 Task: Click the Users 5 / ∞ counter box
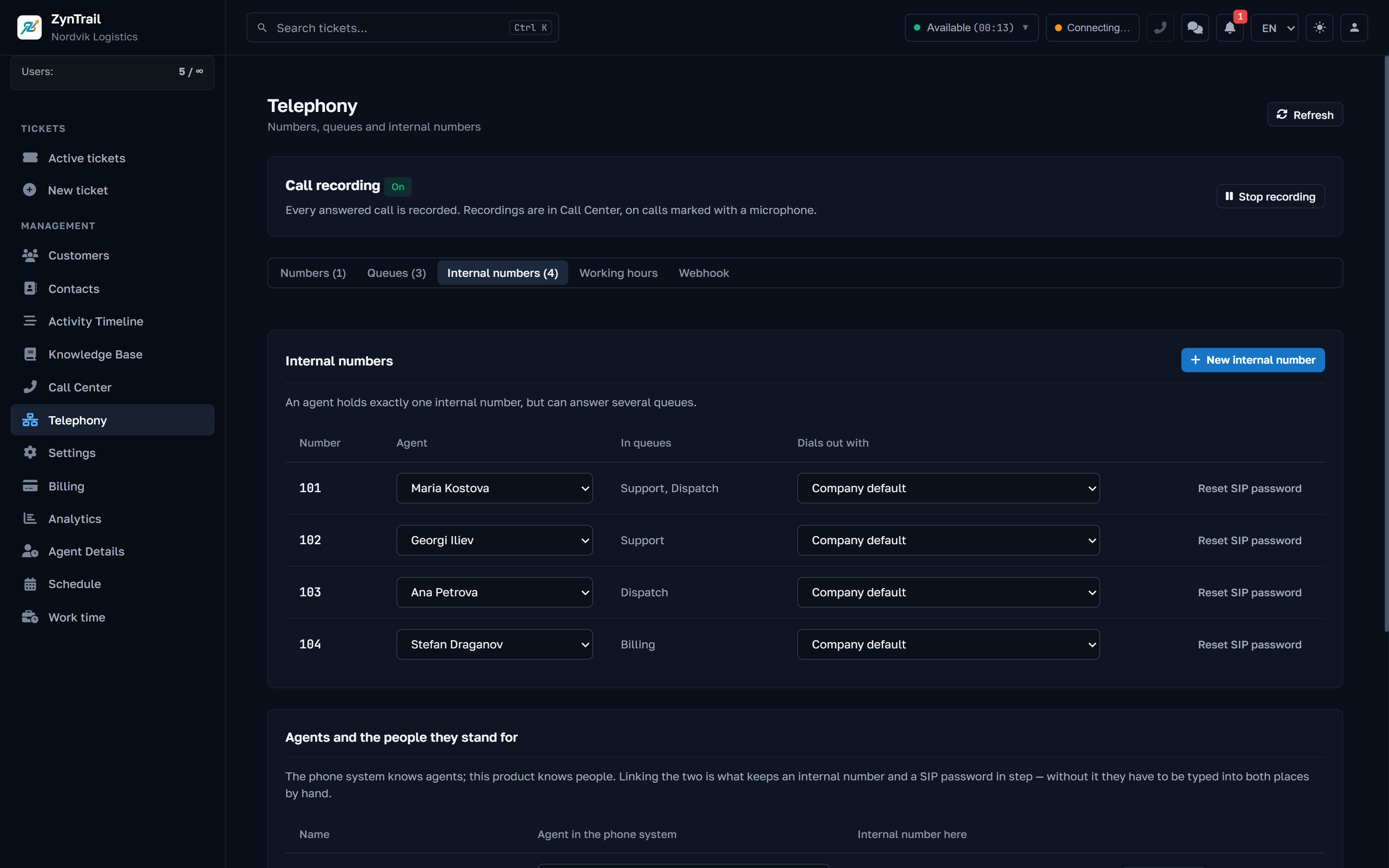tap(112, 72)
